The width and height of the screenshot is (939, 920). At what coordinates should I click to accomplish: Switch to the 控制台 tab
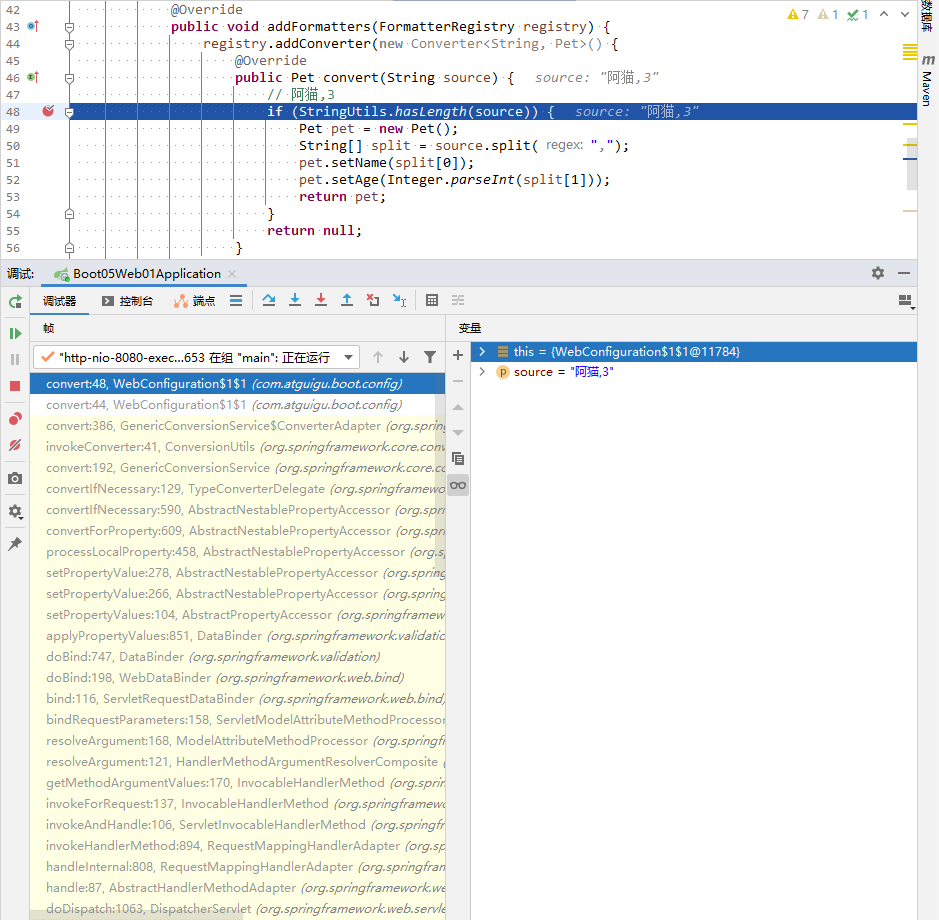(128, 301)
